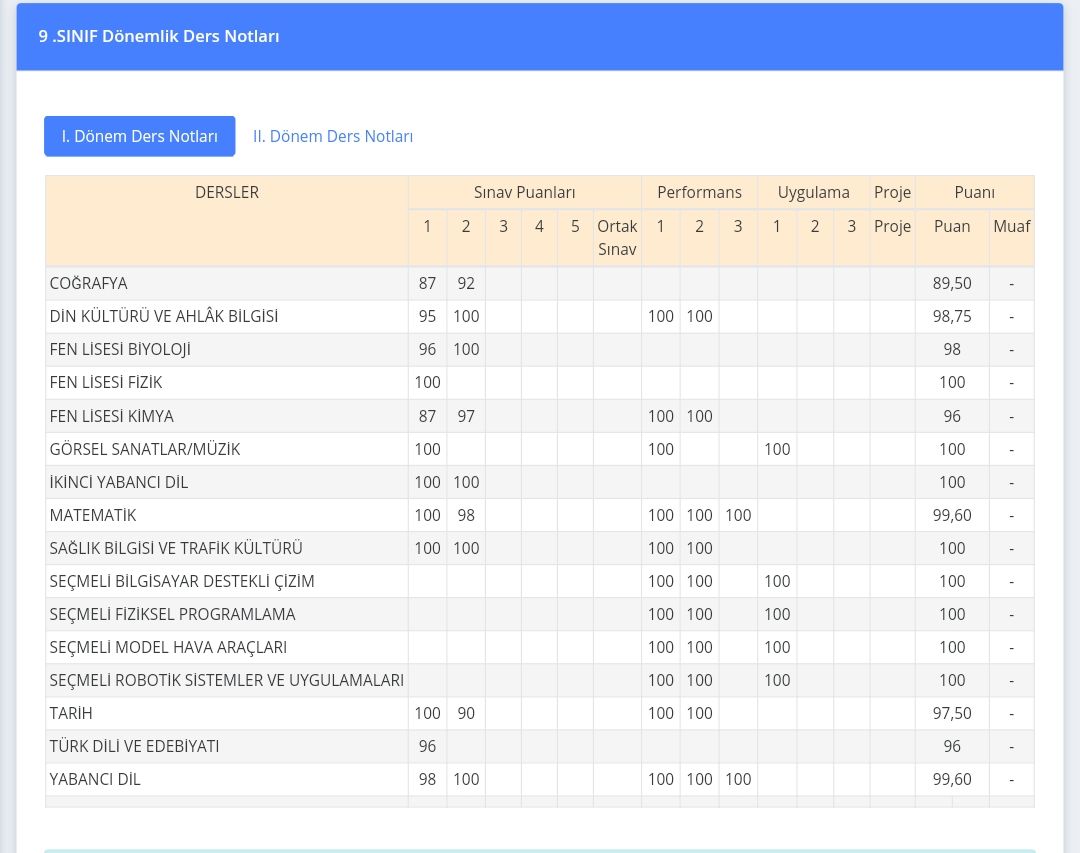The height and width of the screenshot is (853, 1080).
Task: Click the Uygulama column header
Action: pos(813,192)
